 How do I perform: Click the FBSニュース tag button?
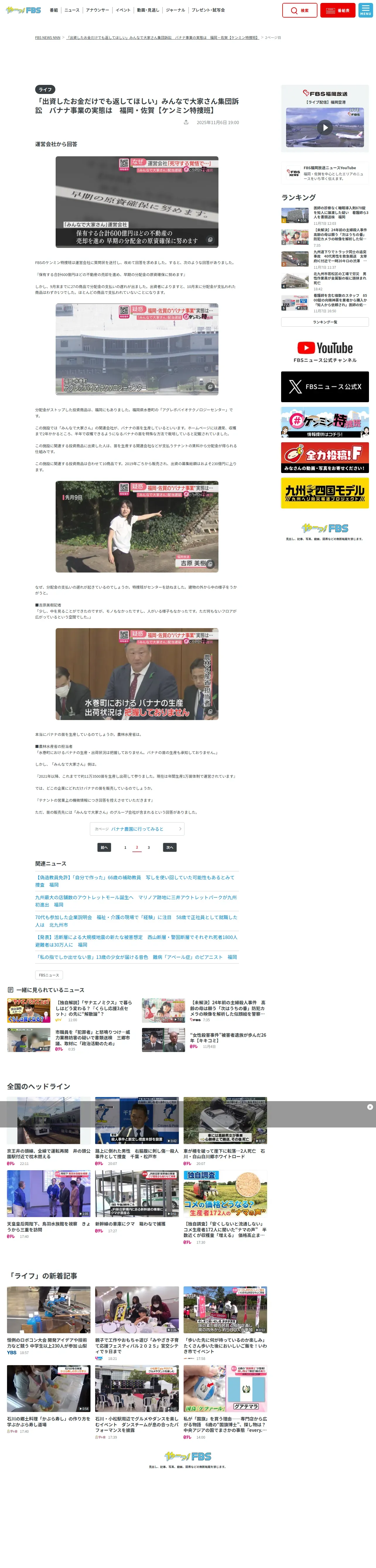tap(49, 975)
